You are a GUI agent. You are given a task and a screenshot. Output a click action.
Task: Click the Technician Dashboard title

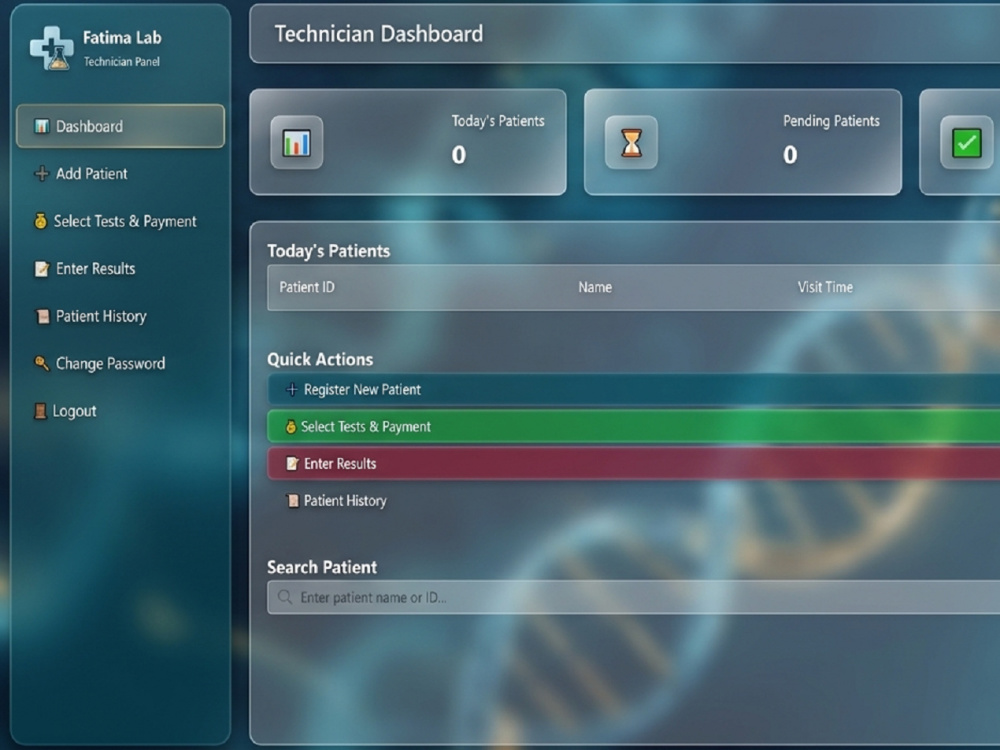(x=379, y=34)
